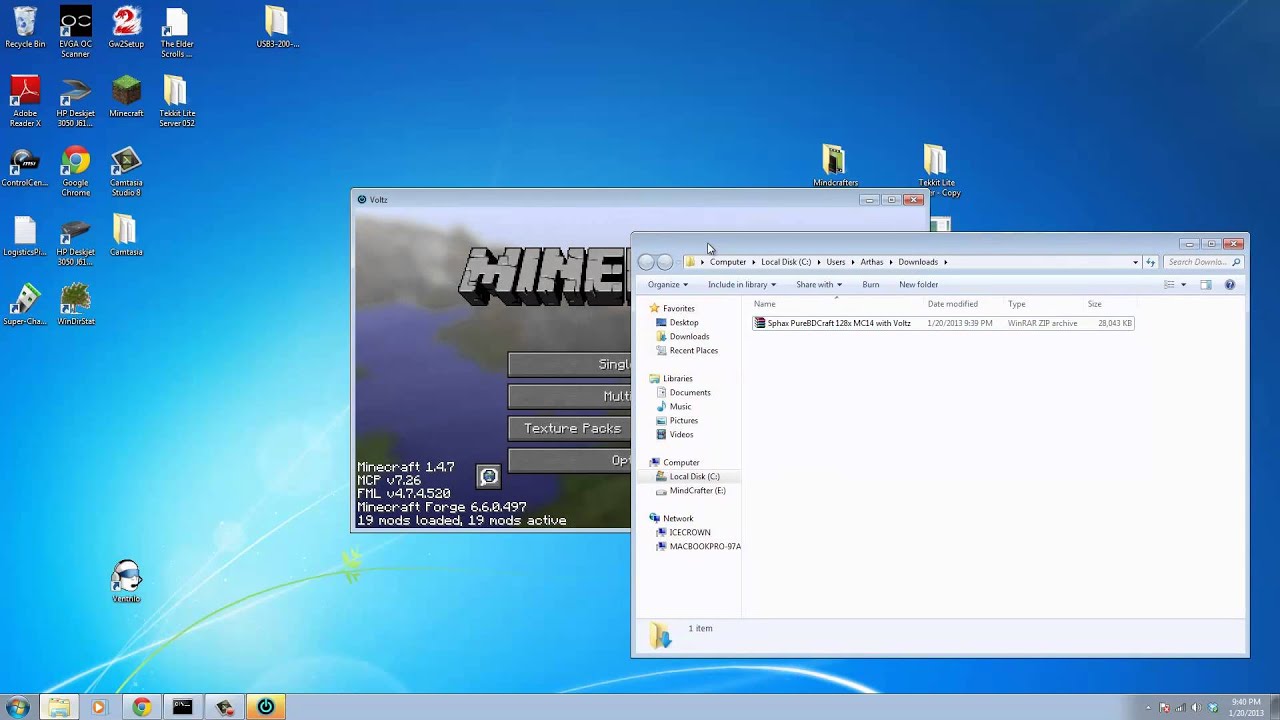Click Singleplayer button in Minecraft menu
1280x720 pixels.
tap(570, 364)
